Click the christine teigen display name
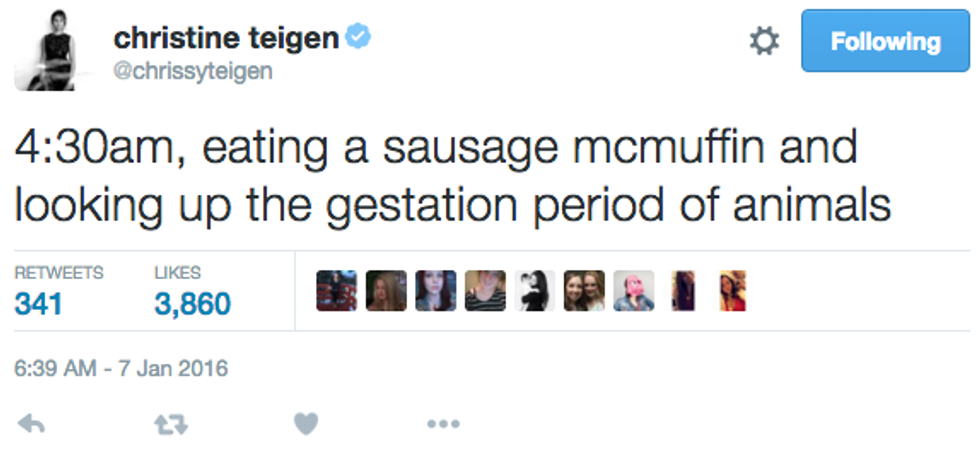The height and width of the screenshot is (449, 980). (x=226, y=38)
